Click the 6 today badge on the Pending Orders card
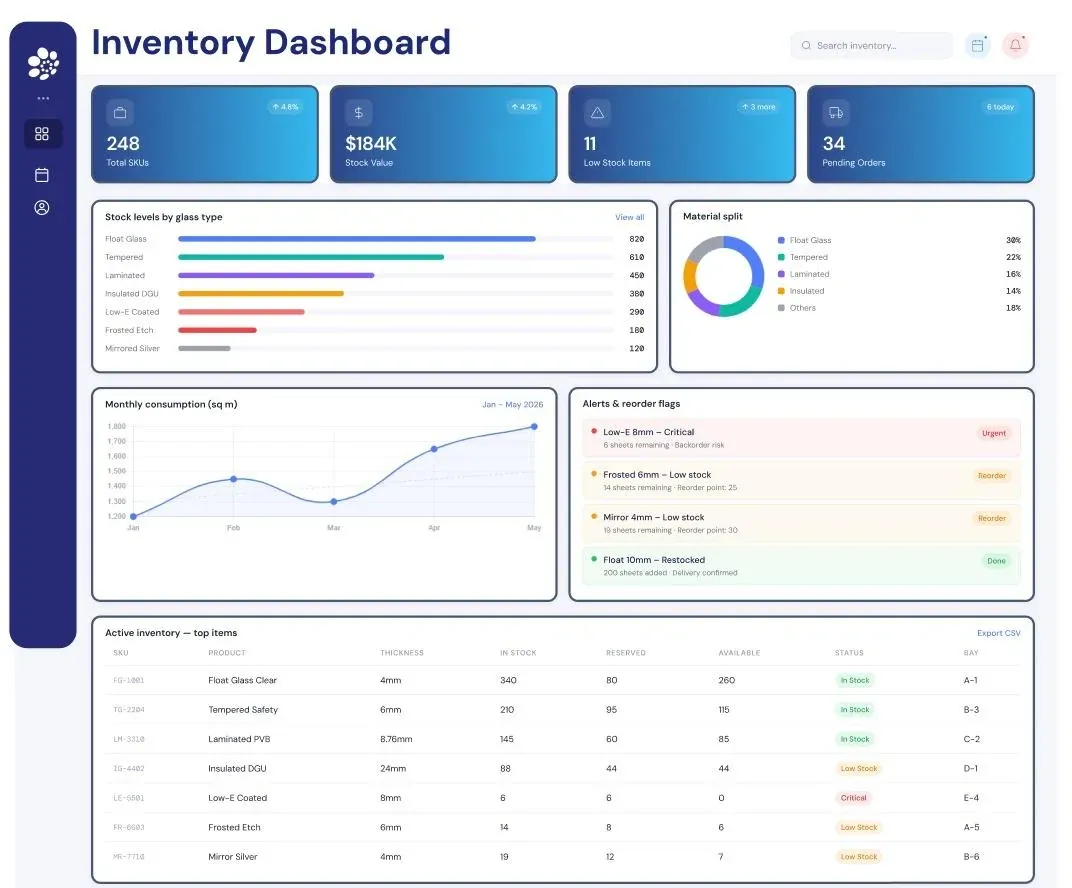The image size is (1072, 888). [1000, 107]
